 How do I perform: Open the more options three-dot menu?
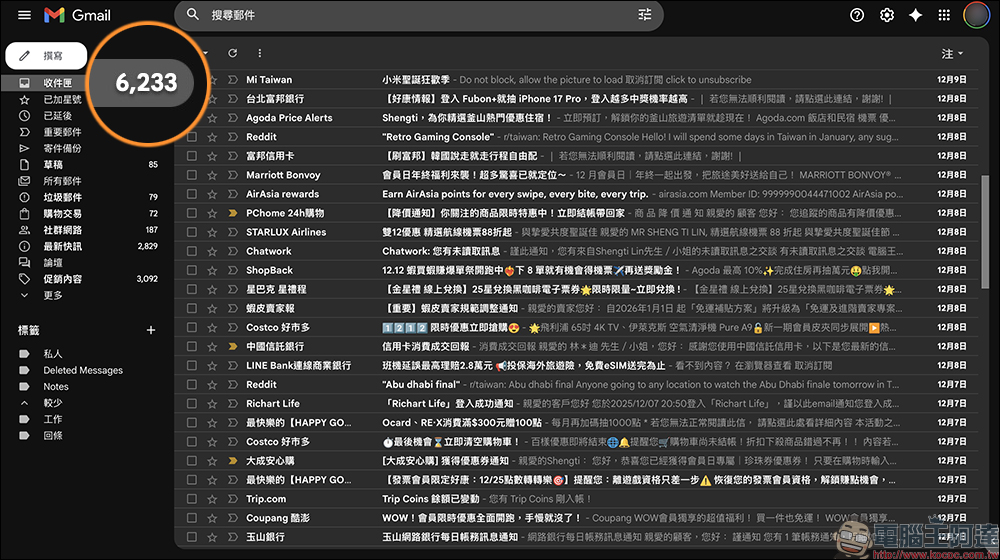pos(259,53)
